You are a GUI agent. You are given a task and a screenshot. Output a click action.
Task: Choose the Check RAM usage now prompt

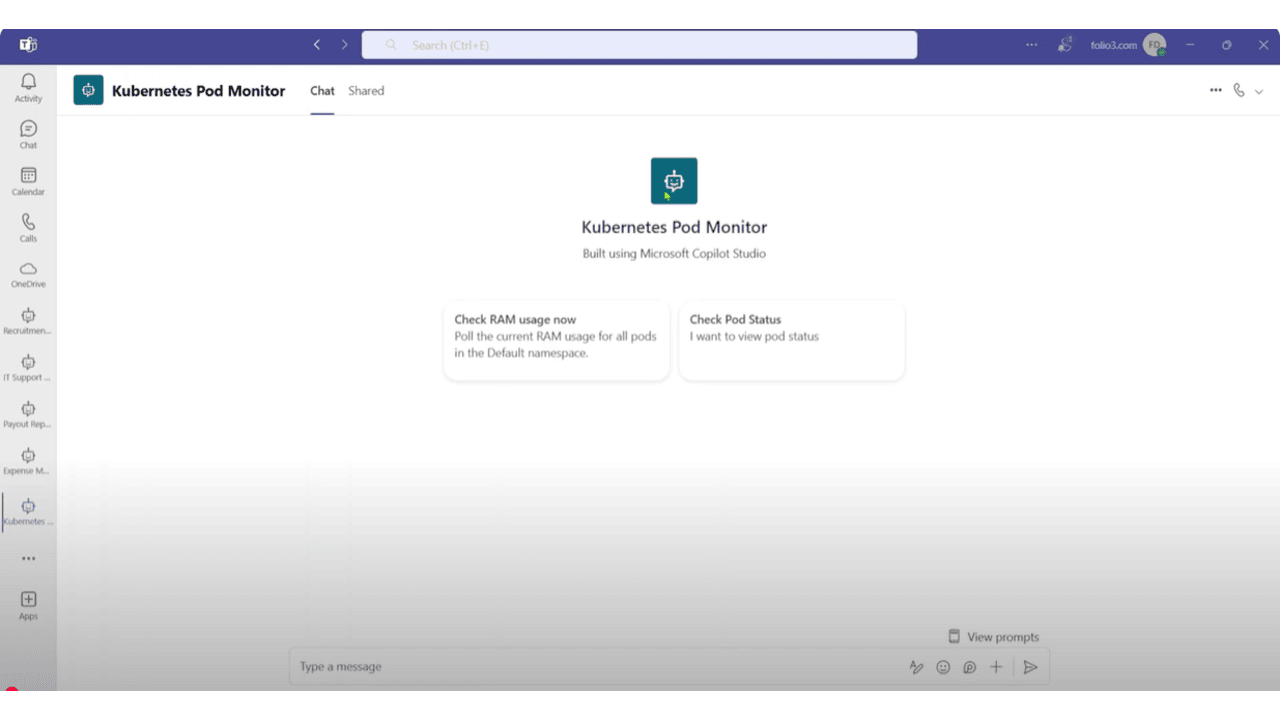click(556, 340)
